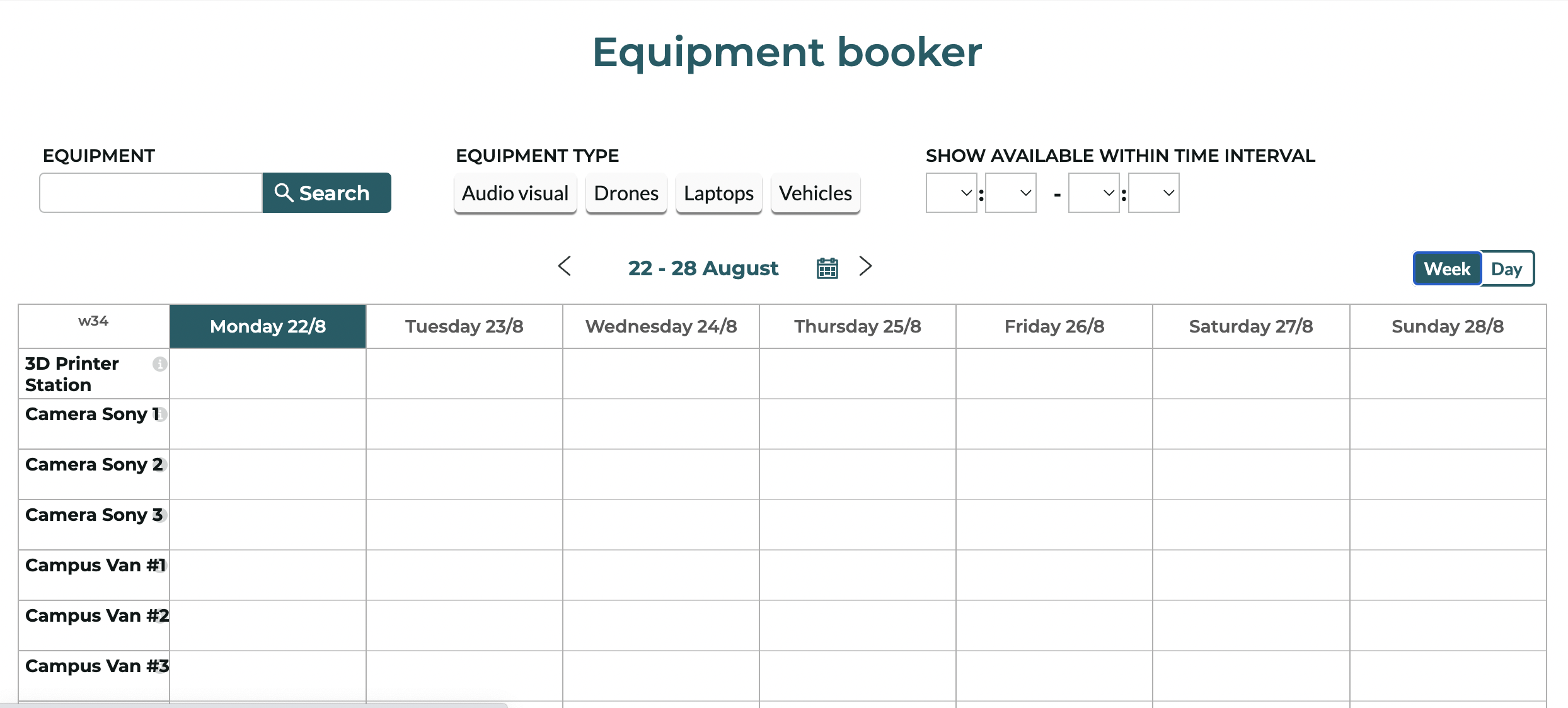Open the Camera Sony 2 row label

pyautogui.click(x=94, y=465)
